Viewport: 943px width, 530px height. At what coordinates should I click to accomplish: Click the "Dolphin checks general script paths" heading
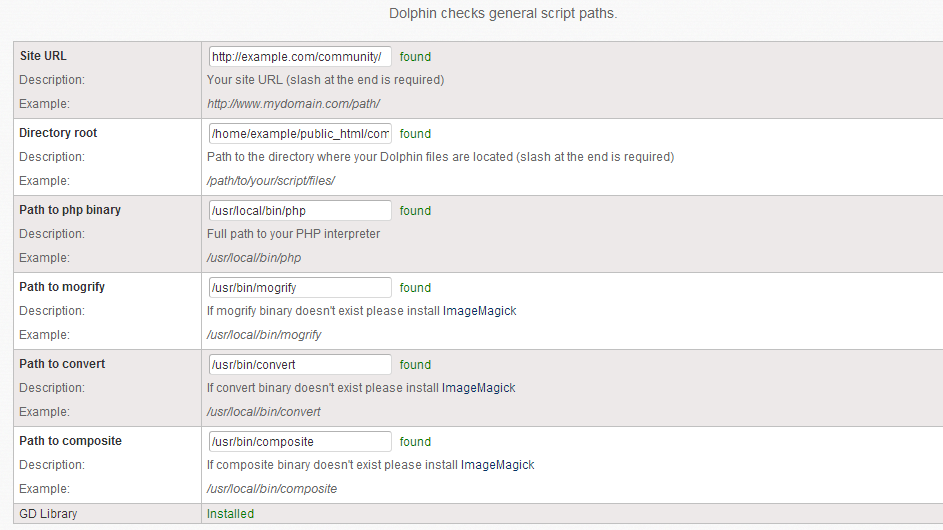click(x=503, y=14)
